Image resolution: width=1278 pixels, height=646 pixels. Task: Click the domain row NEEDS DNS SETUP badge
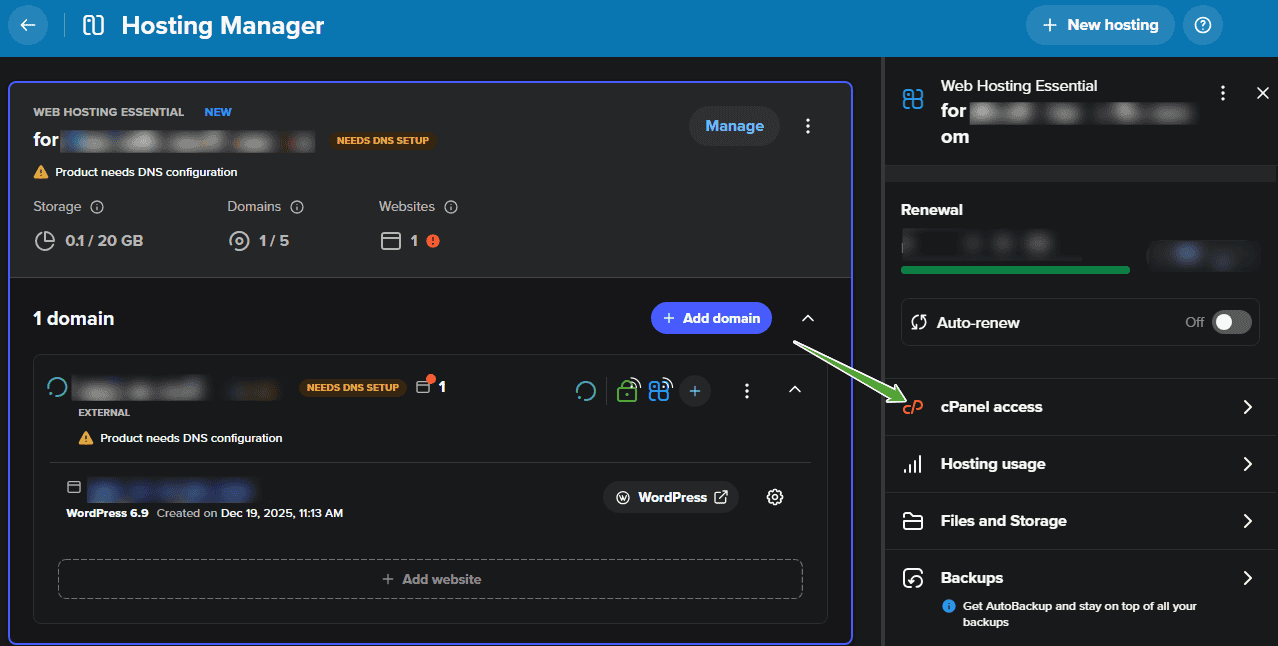353,388
